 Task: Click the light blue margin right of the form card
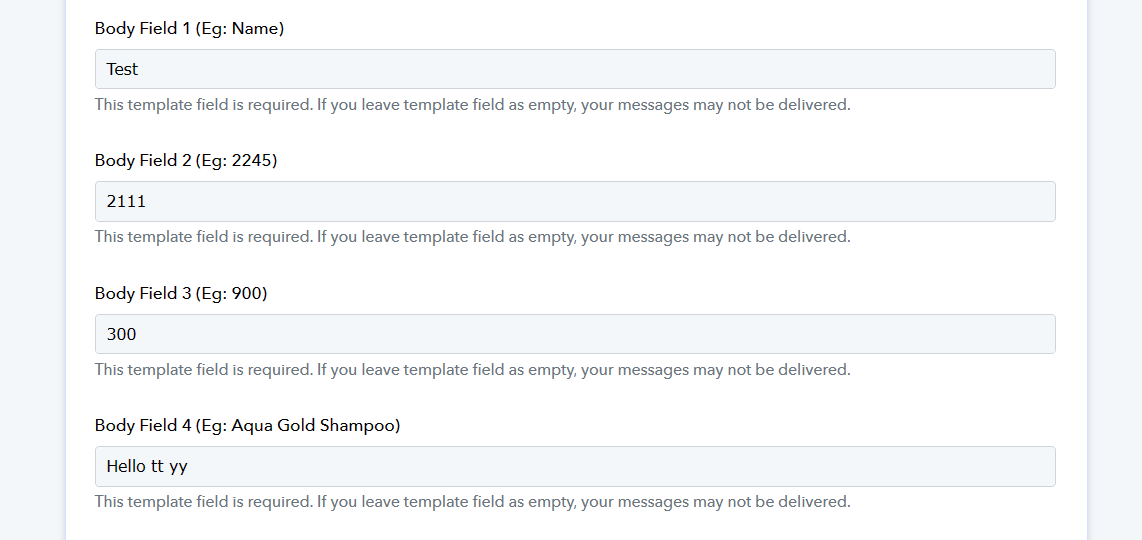(x=1114, y=270)
